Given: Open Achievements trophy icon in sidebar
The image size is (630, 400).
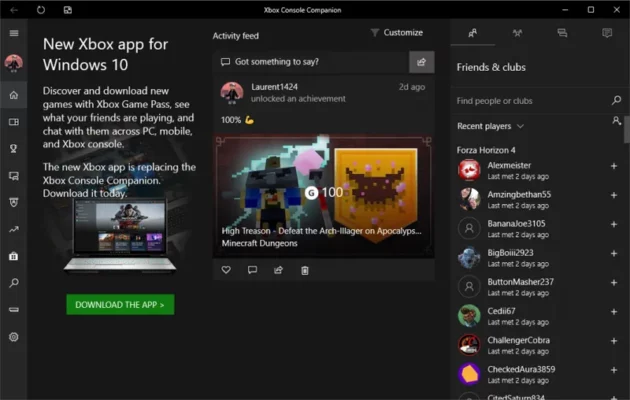Looking at the screenshot, I should click(14, 149).
